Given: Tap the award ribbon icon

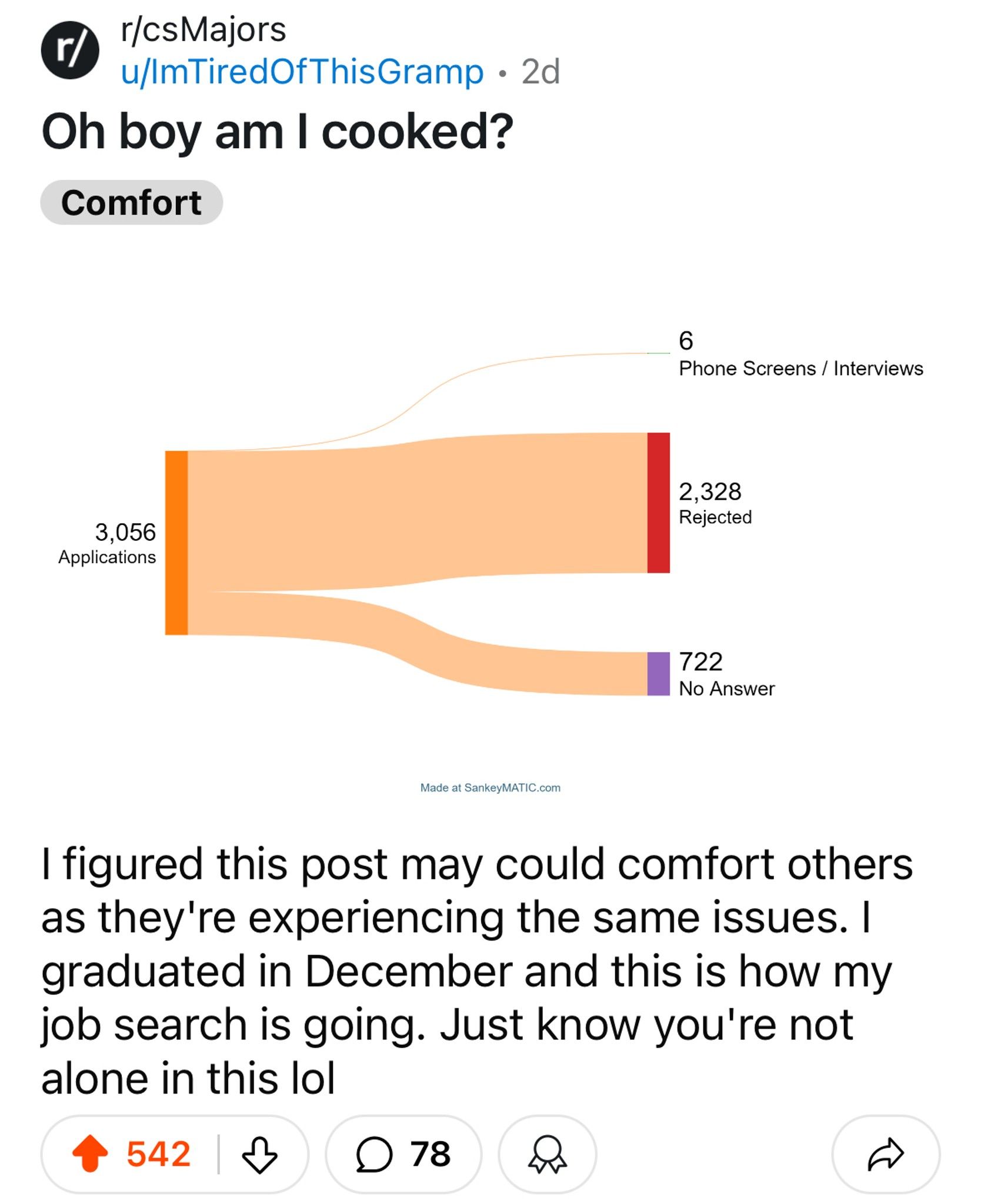Looking at the screenshot, I should pos(547,1155).
